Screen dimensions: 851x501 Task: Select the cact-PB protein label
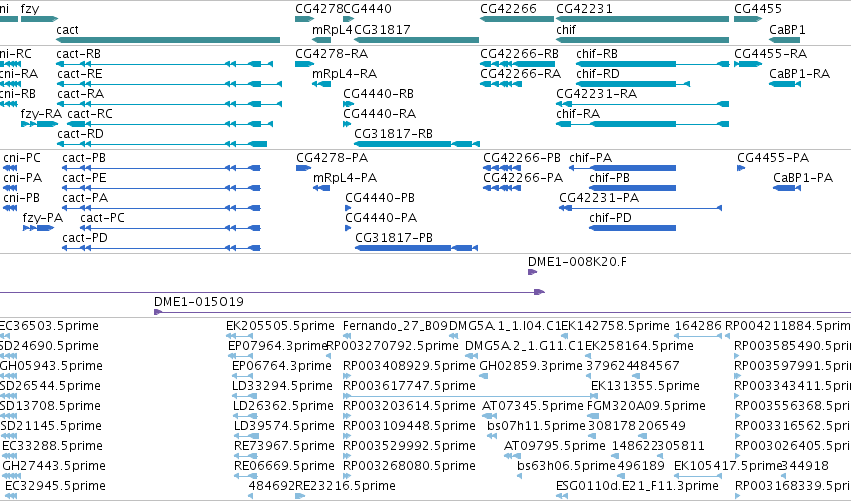point(84,158)
